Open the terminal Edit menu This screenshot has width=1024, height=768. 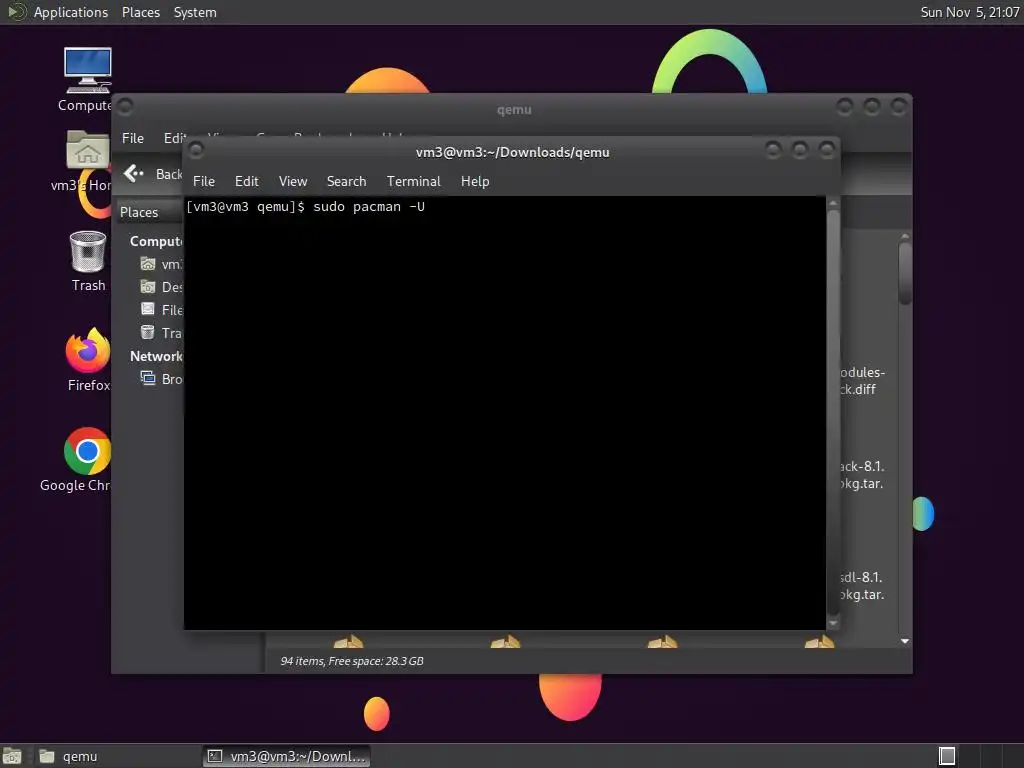coord(246,182)
